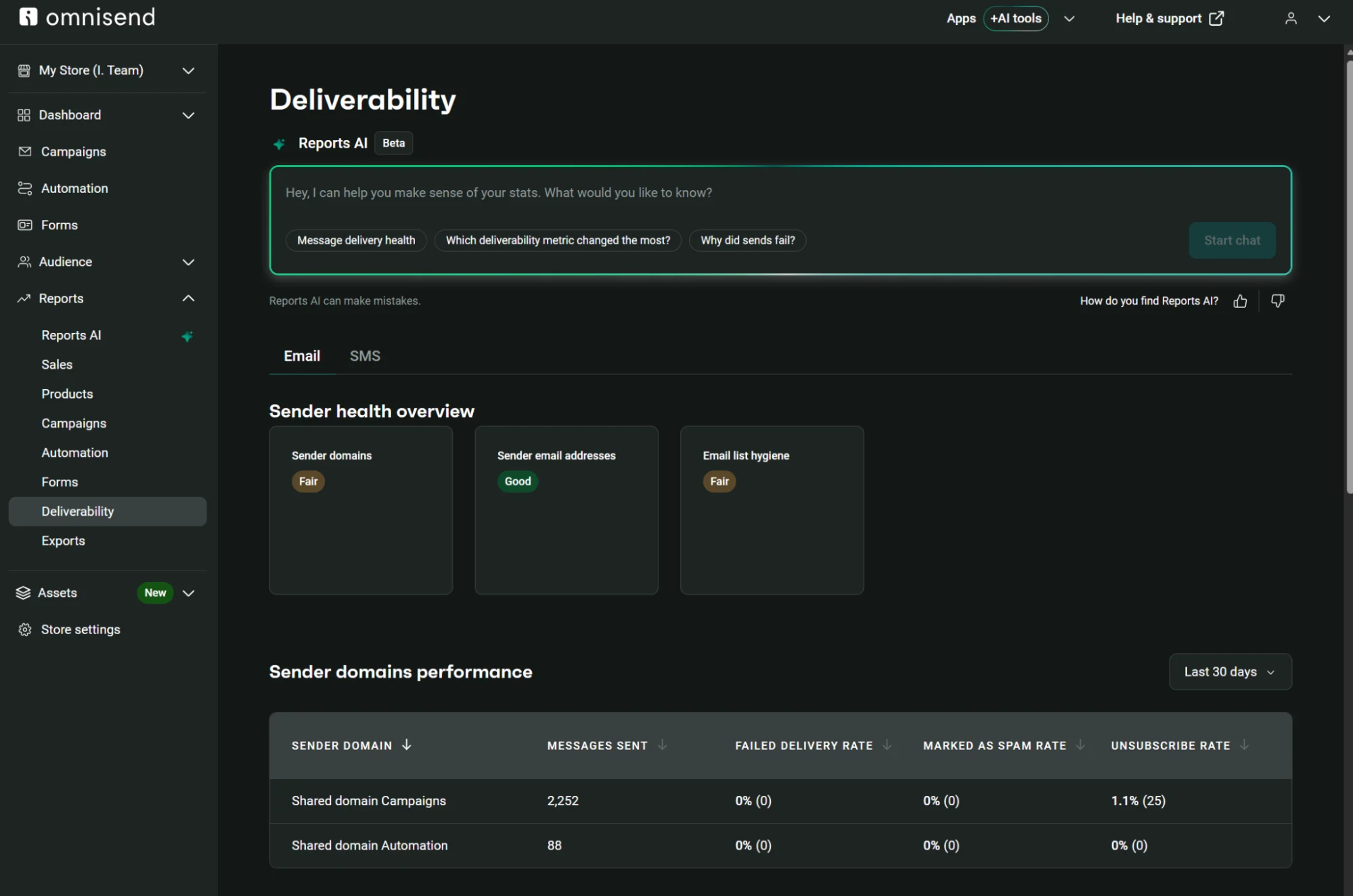Expand the Audience menu chevron
1353x896 pixels.
point(188,262)
